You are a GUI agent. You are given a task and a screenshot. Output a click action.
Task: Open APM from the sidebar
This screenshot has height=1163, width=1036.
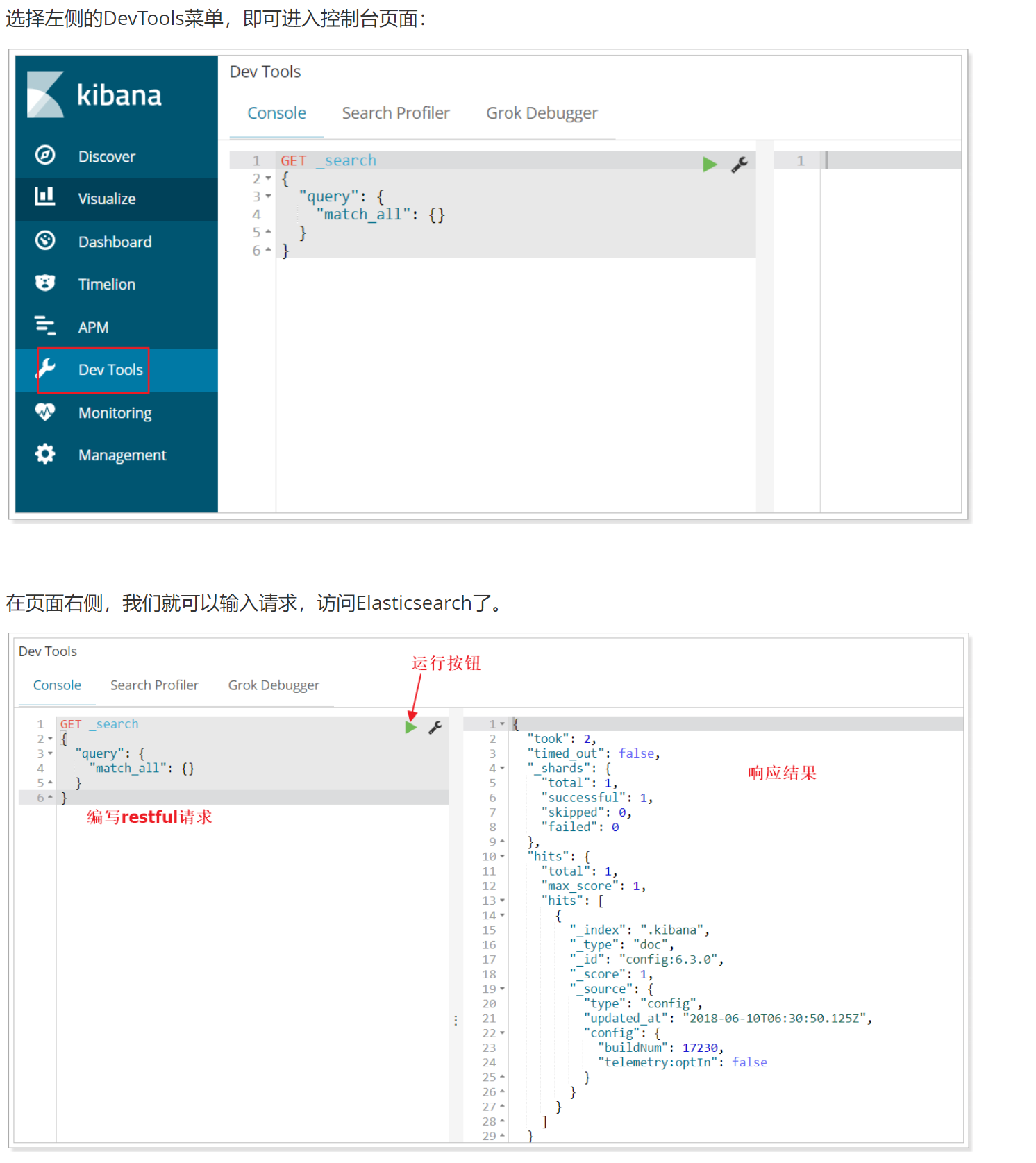93,327
